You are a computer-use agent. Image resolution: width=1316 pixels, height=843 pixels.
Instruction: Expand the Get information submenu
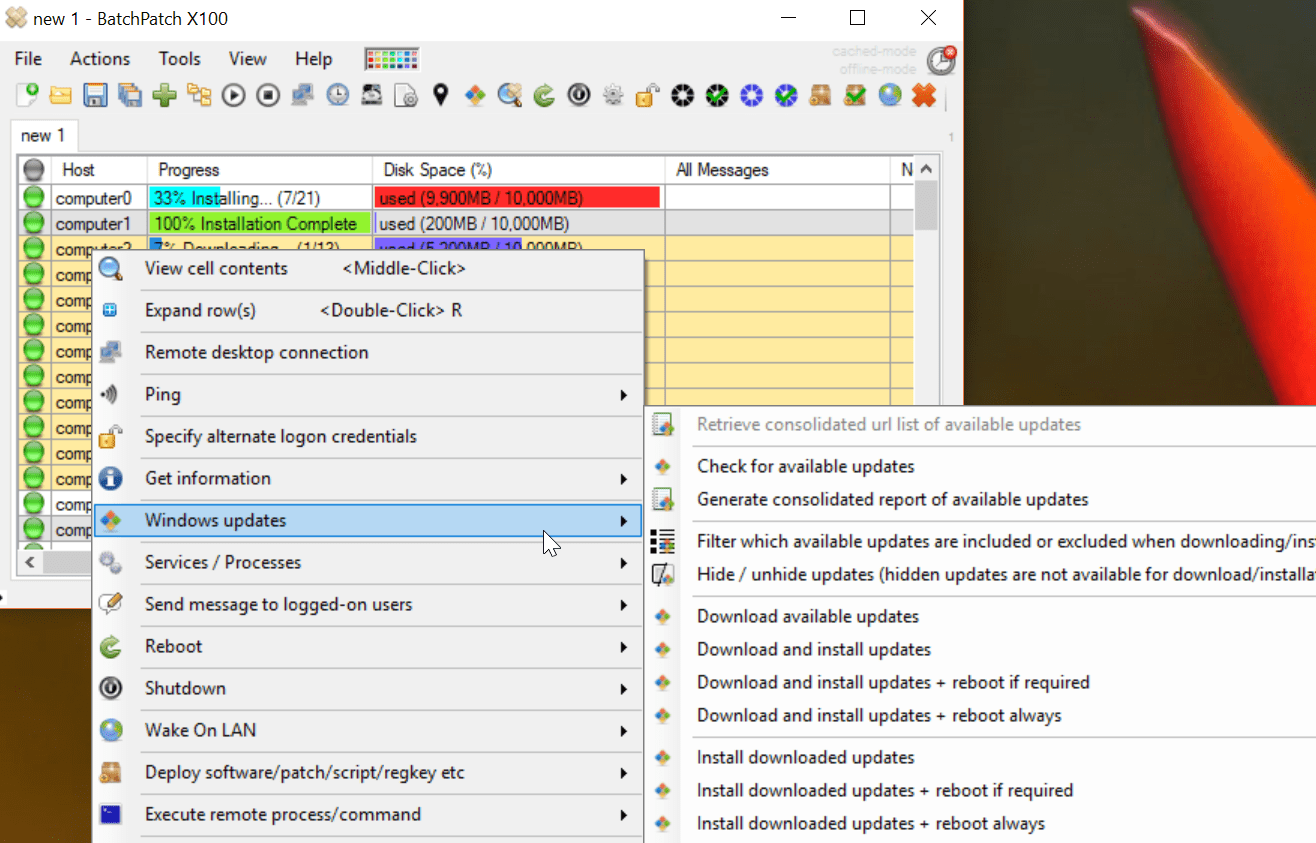(x=367, y=479)
